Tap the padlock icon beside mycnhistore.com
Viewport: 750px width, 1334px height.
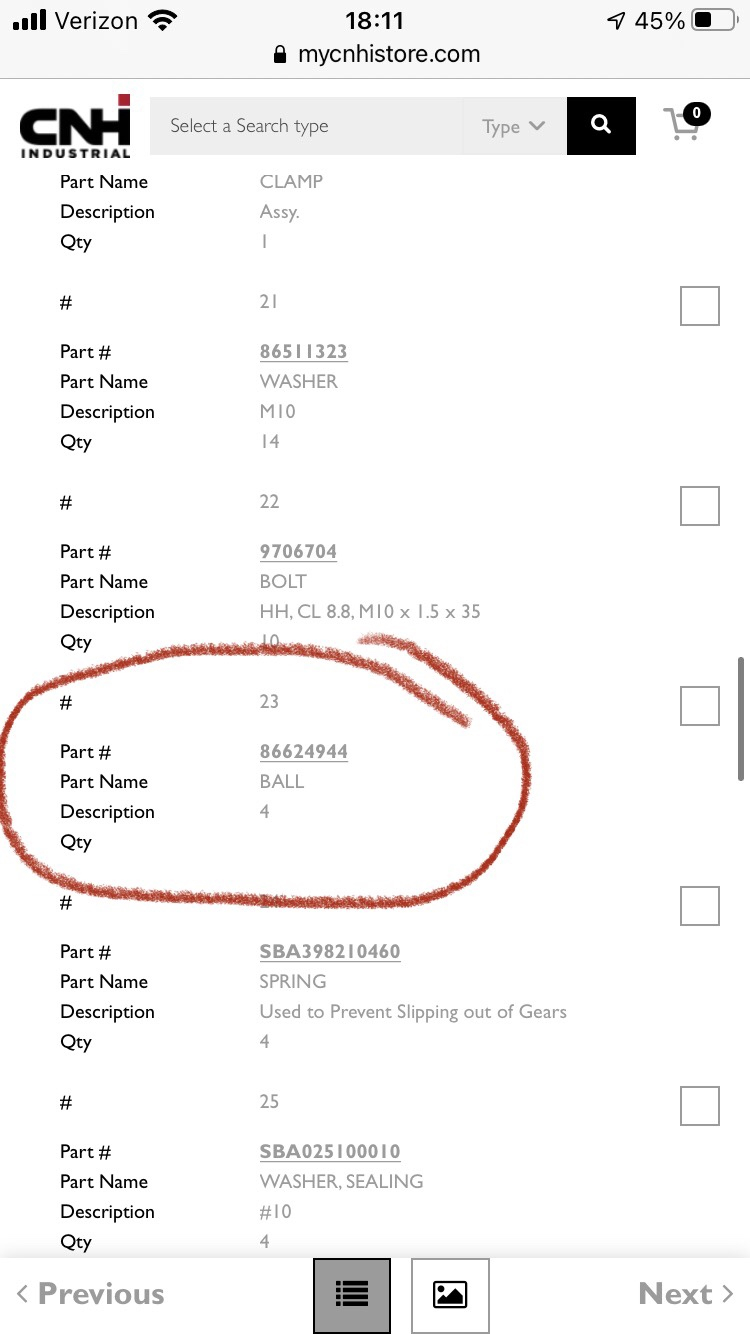[280, 55]
